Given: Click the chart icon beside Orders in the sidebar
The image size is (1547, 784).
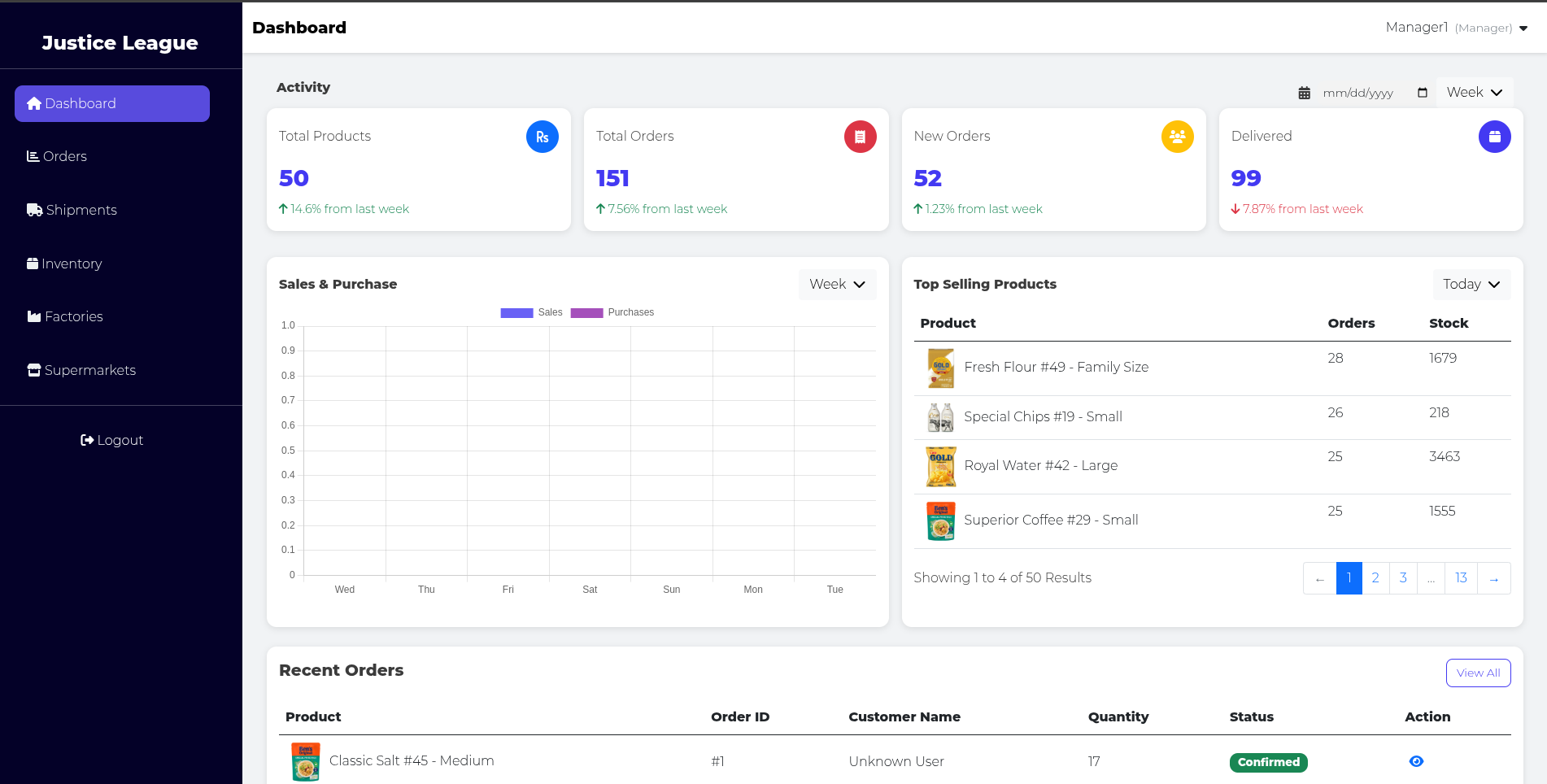Looking at the screenshot, I should tap(33, 156).
